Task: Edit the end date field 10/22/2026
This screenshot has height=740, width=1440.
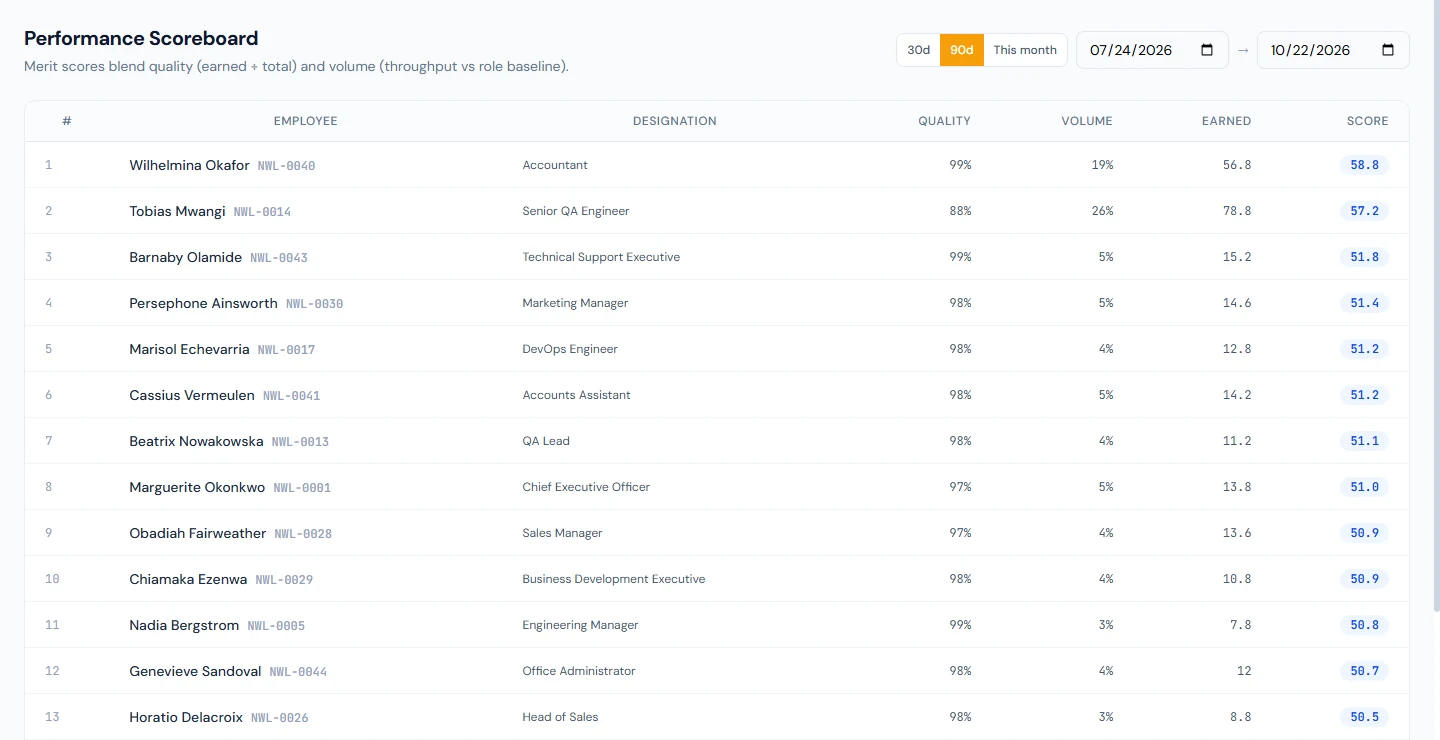Action: [1333, 50]
